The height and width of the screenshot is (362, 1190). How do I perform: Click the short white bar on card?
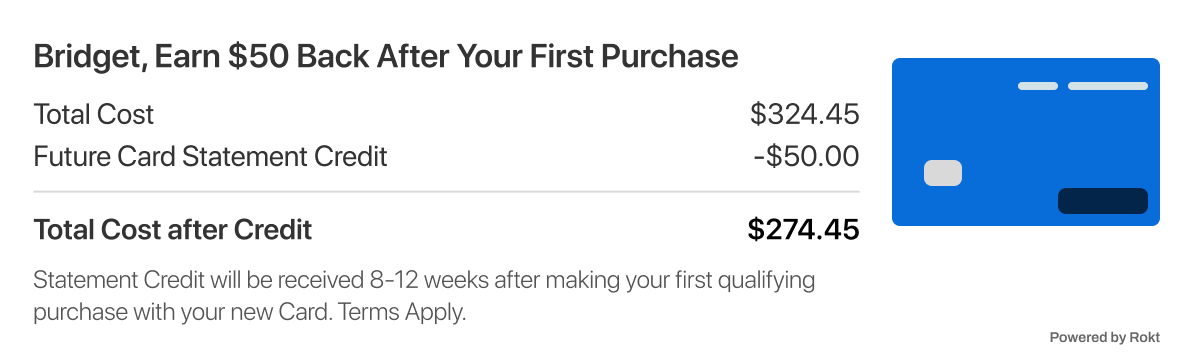1037,86
